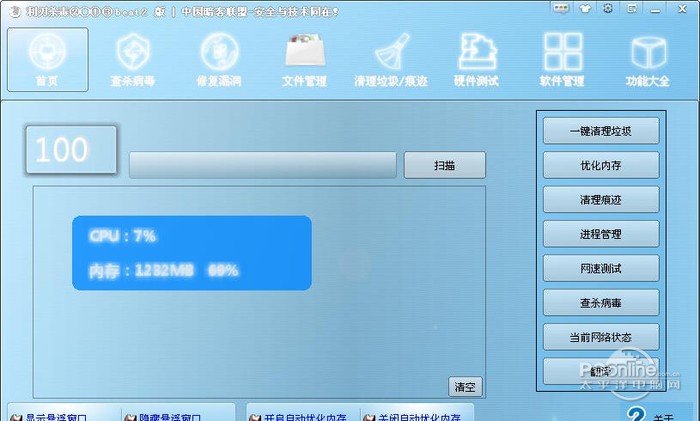Open the 软件管理 software management tab
The height and width of the screenshot is (421, 700).
562,60
